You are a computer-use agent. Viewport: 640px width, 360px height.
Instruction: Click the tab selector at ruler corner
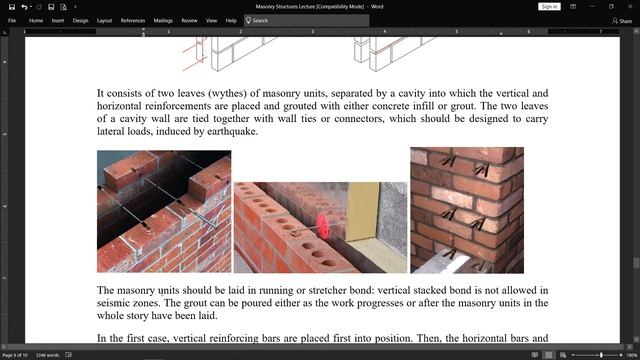(5, 32)
